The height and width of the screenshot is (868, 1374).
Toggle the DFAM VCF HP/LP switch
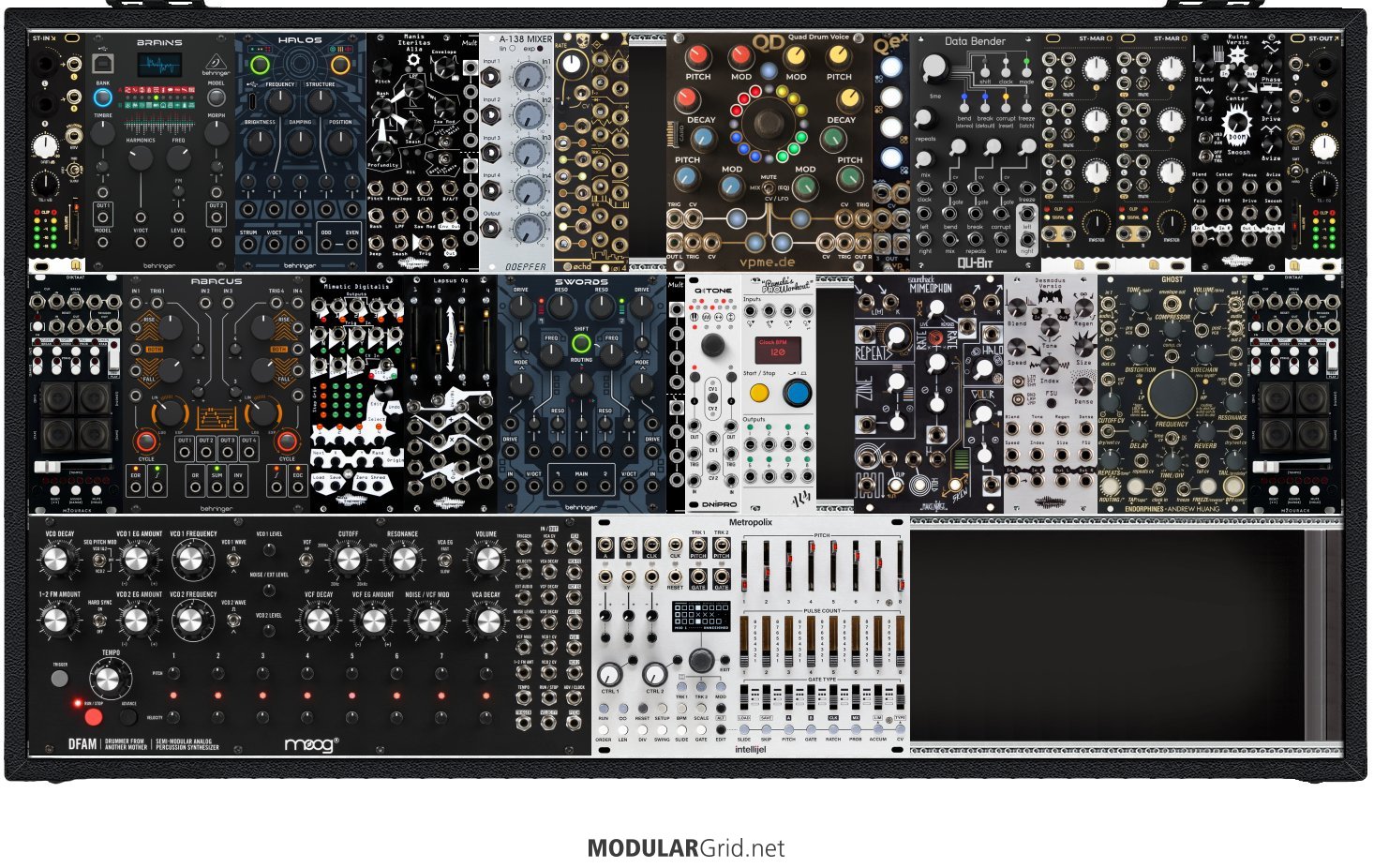pos(307,561)
